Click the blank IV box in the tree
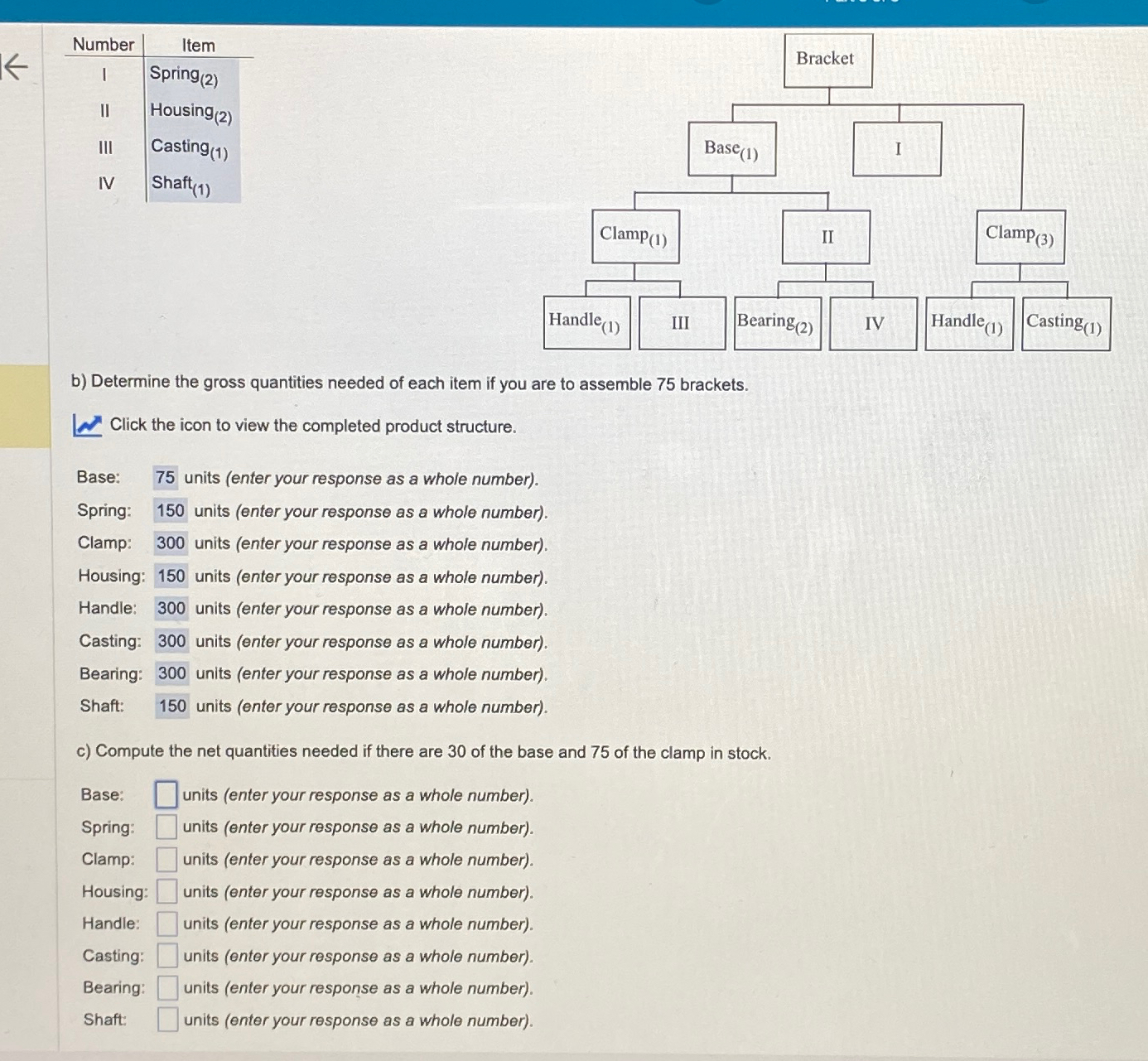The width and height of the screenshot is (1148, 1061). [873, 324]
